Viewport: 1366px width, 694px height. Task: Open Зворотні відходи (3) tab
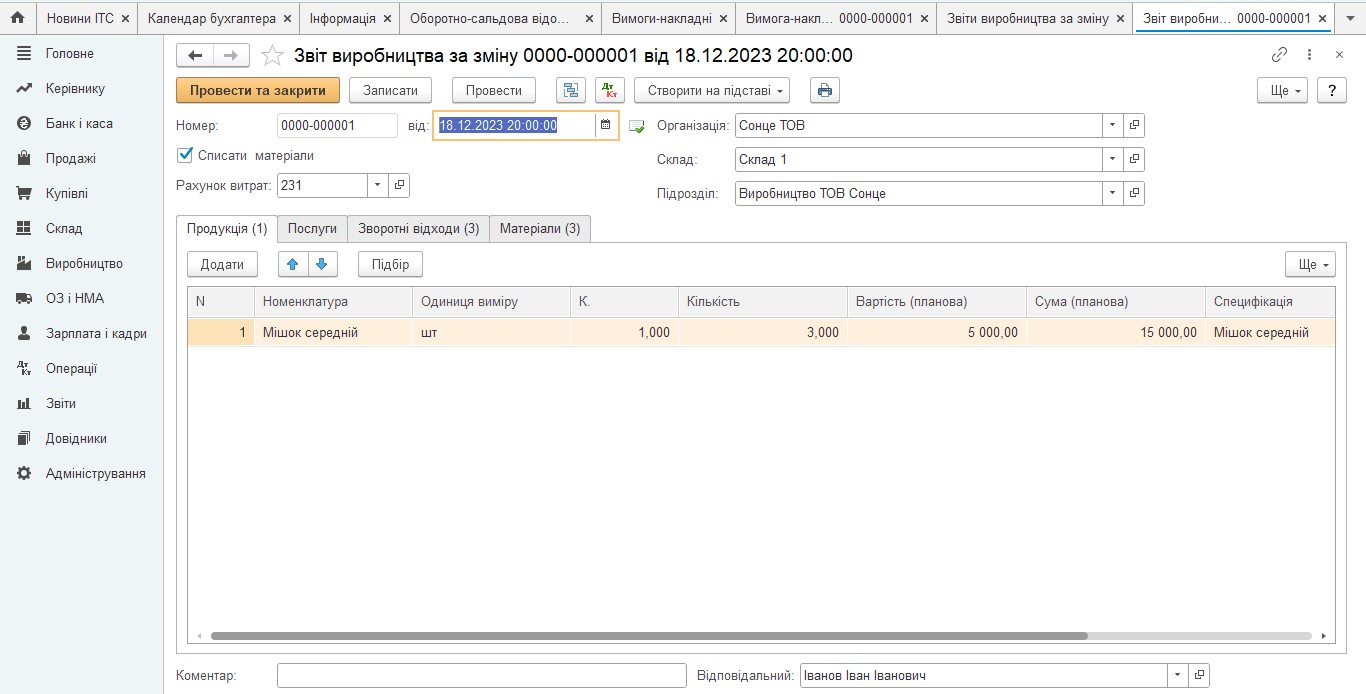[x=418, y=228]
